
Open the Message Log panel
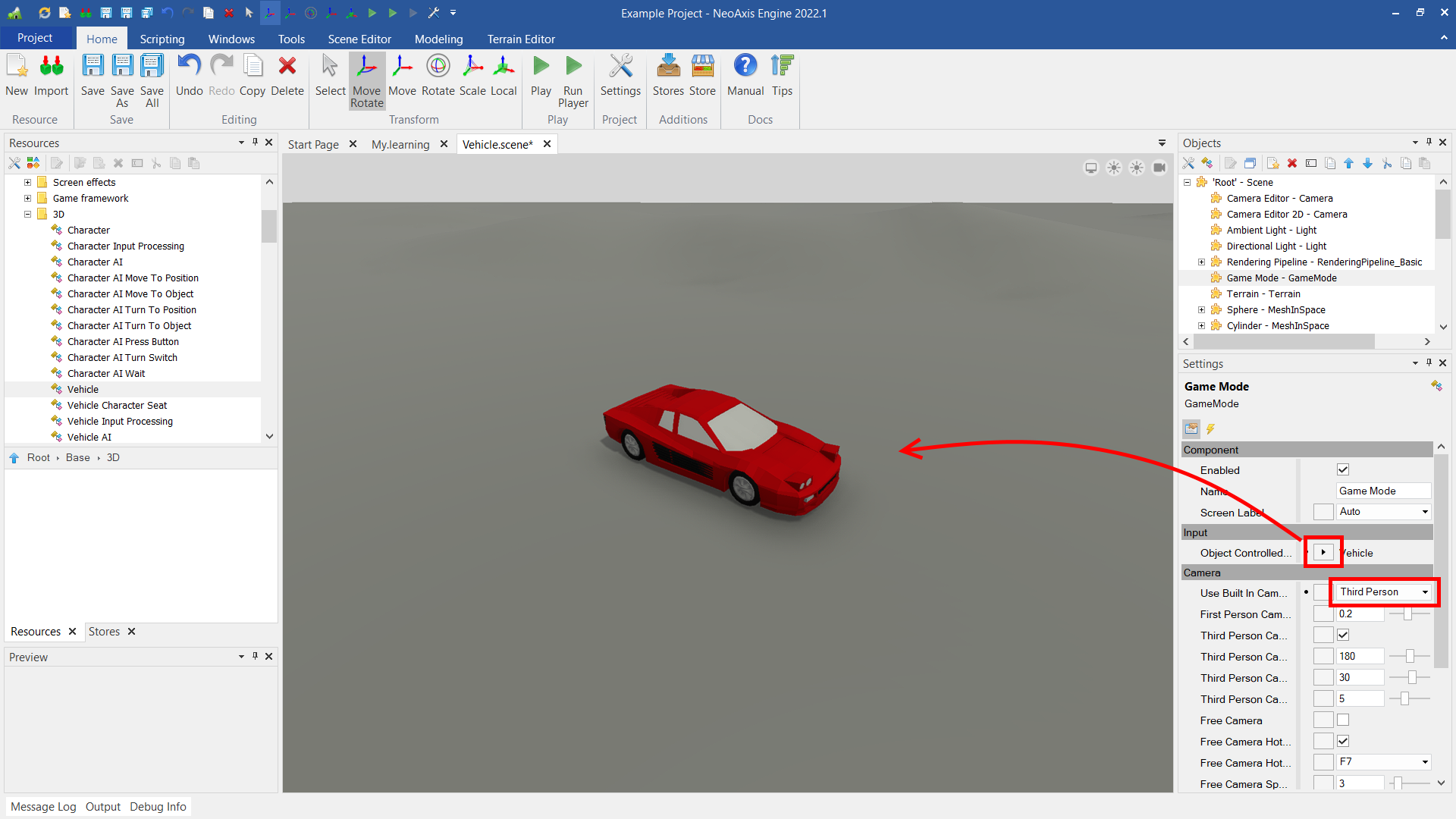tap(43, 807)
